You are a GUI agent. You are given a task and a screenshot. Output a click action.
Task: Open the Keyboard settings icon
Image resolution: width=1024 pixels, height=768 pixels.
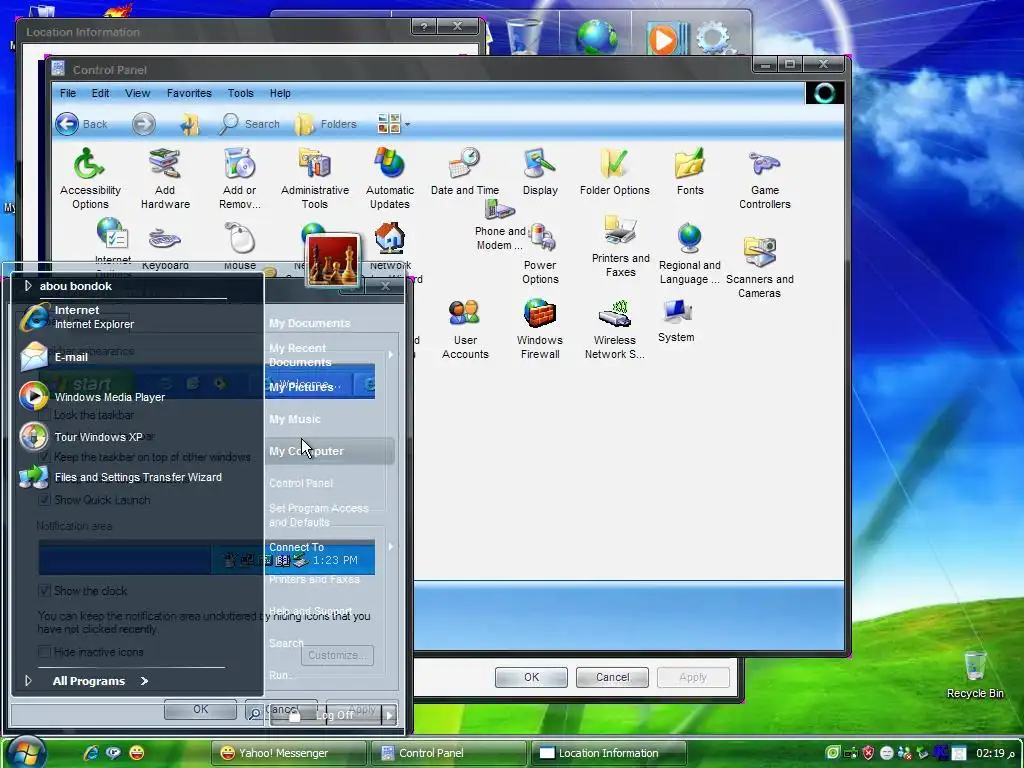[165, 246]
